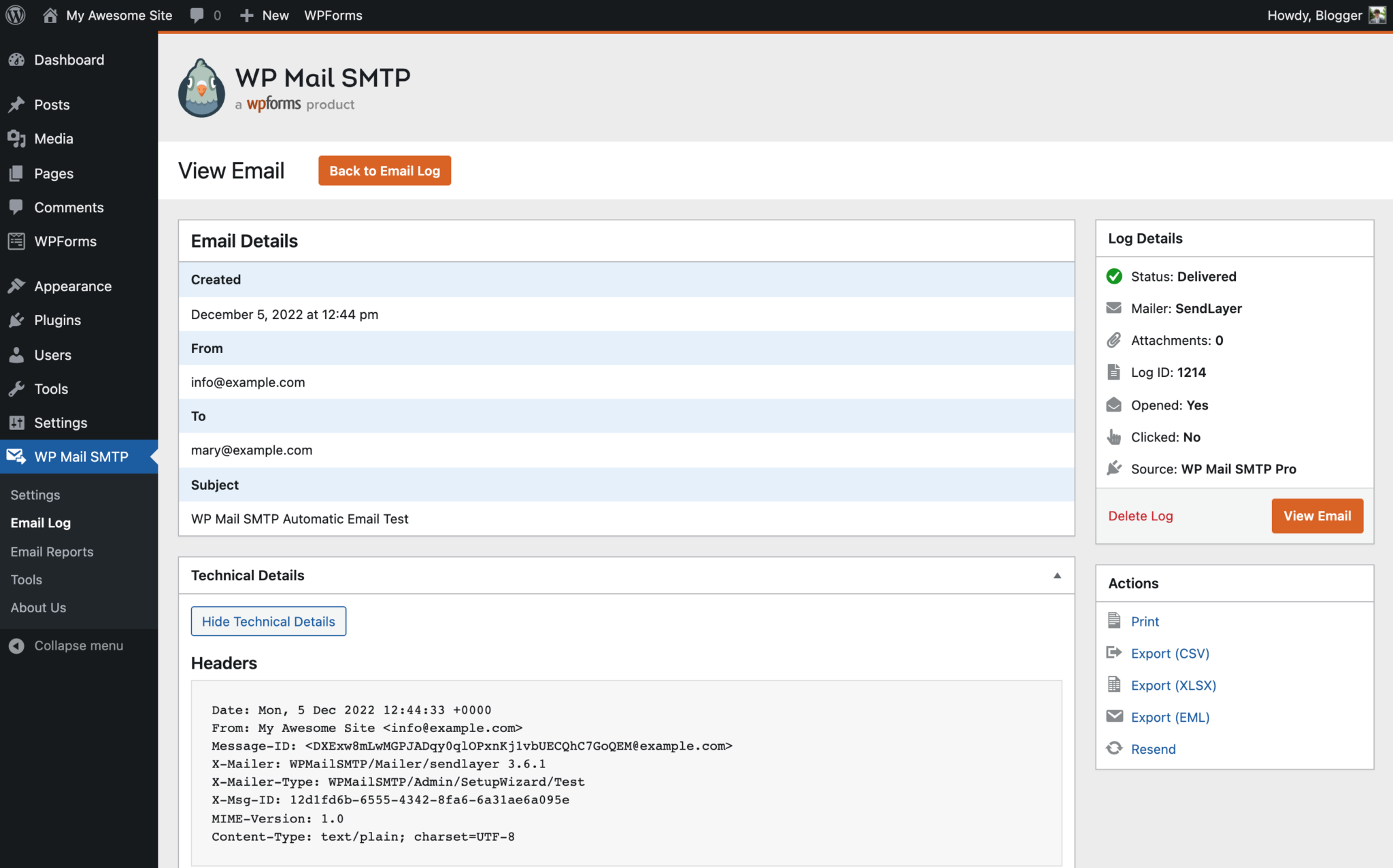
Task: Collapse Technical Details using the chevron arrow
Action: tap(1057, 575)
